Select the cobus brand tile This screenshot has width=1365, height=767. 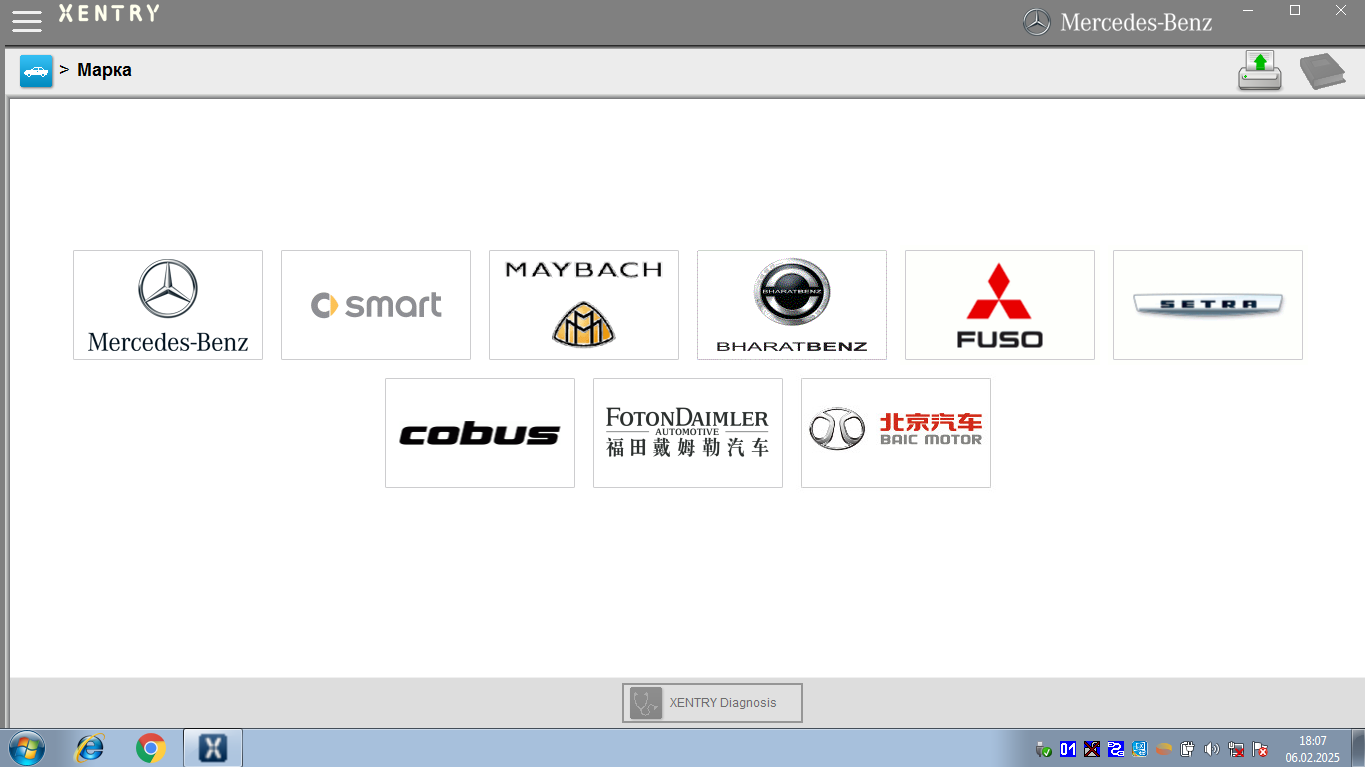coord(480,433)
